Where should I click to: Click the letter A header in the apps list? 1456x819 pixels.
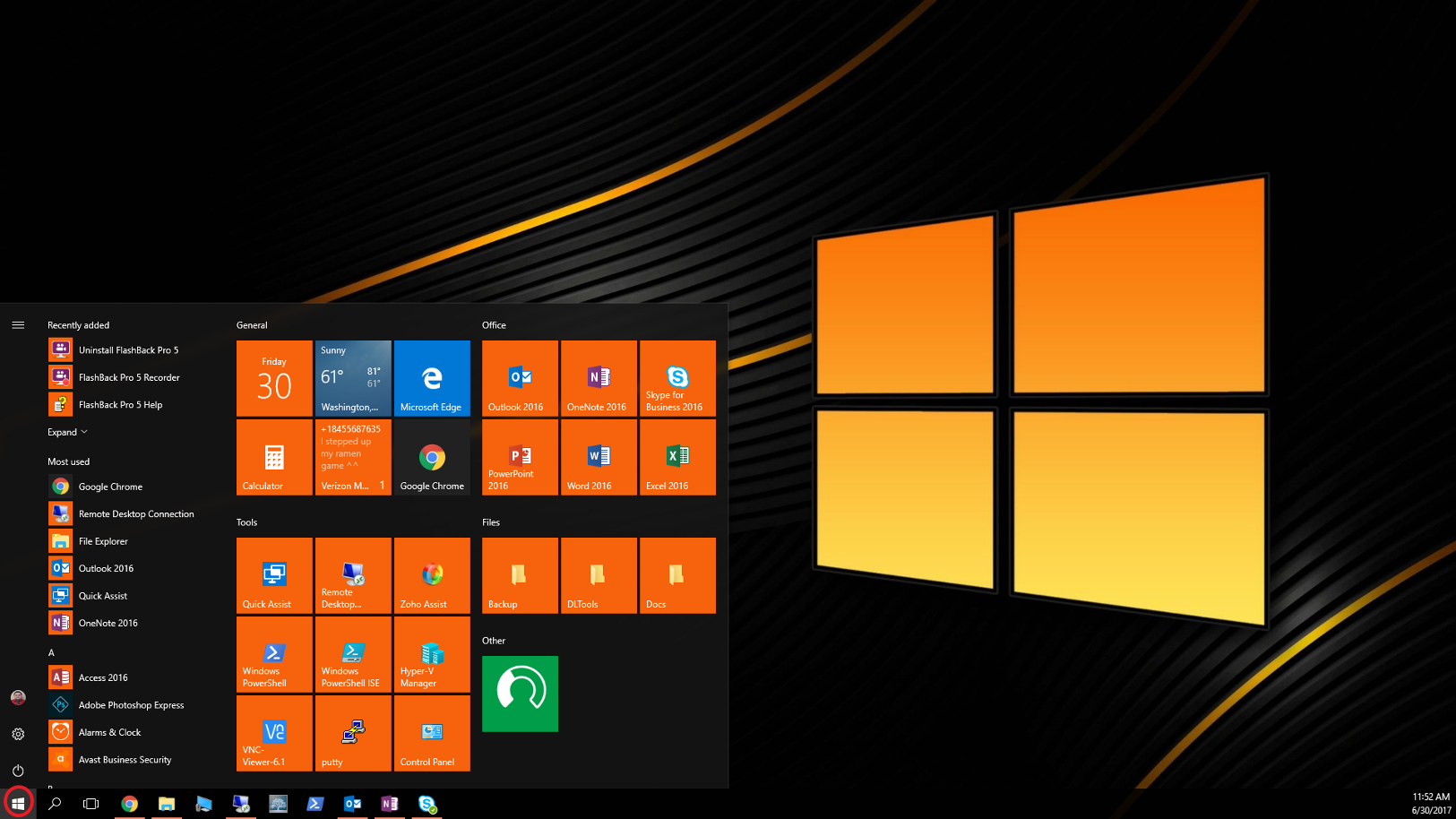51,652
